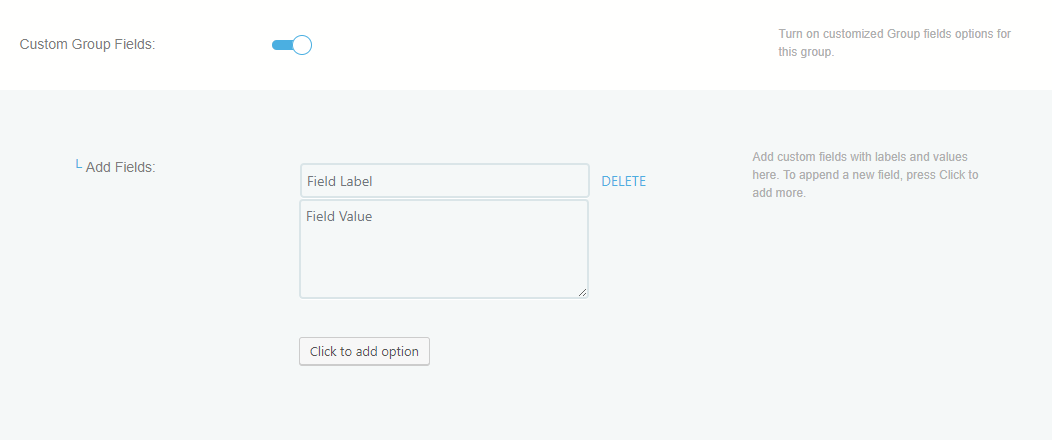Viewport: 1052px width, 440px height.
Task: Click the white knob of the toggle
Action: point(302,45)
